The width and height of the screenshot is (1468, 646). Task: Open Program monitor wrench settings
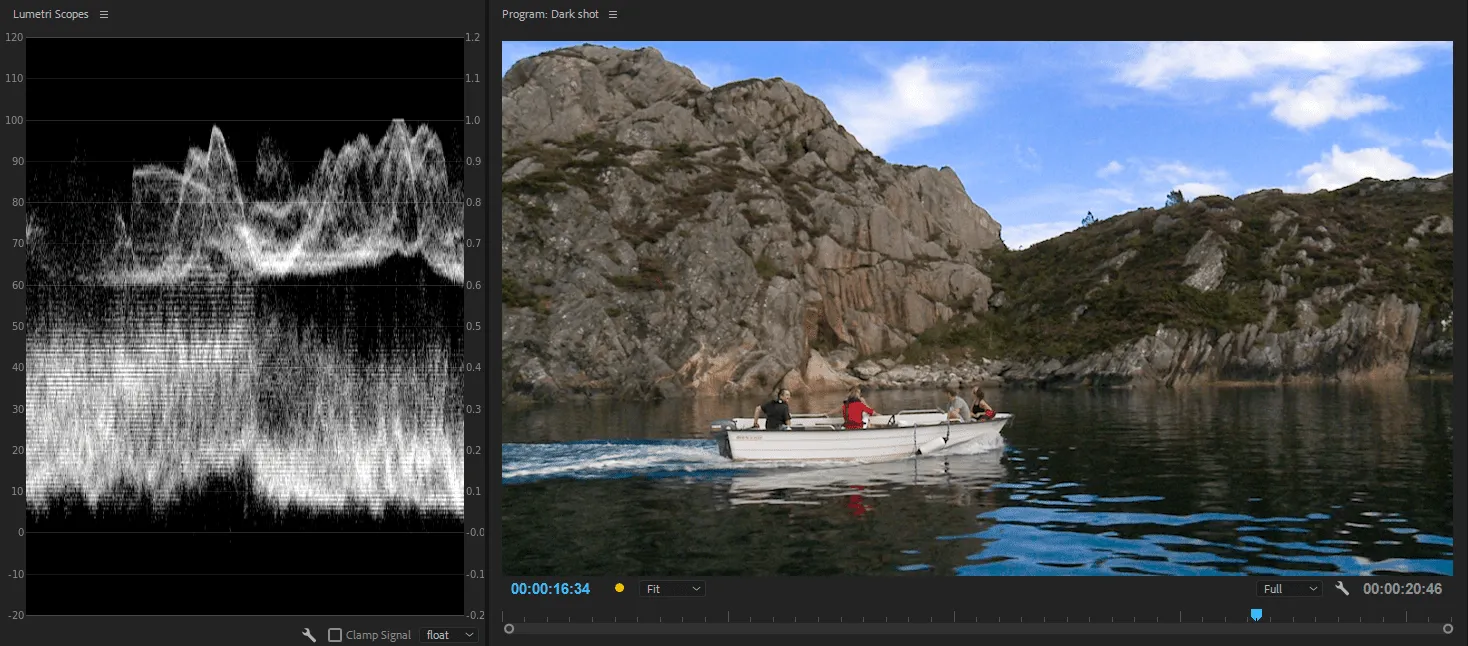(1342, 589)
